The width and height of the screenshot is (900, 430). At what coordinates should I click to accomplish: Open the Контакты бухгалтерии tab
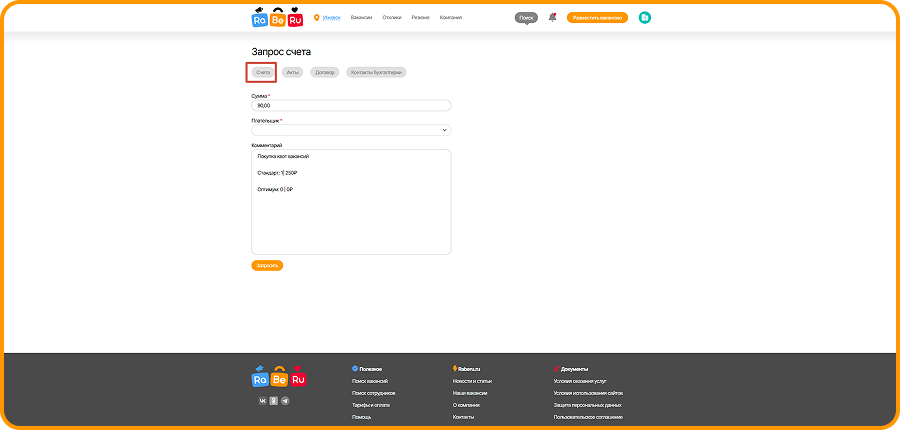[376, 72]
